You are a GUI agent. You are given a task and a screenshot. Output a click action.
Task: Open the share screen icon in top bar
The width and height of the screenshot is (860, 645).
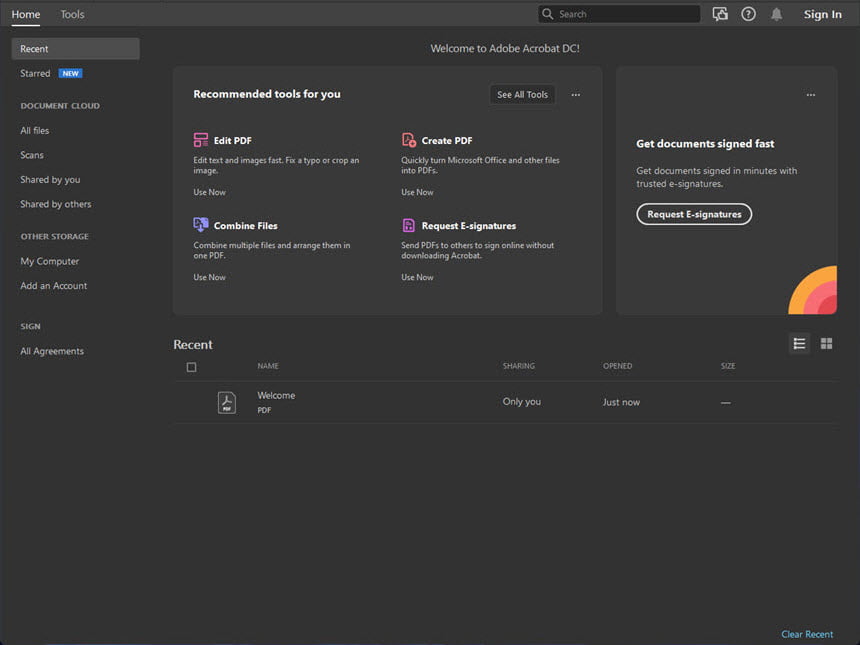click(x=720, y=14)
